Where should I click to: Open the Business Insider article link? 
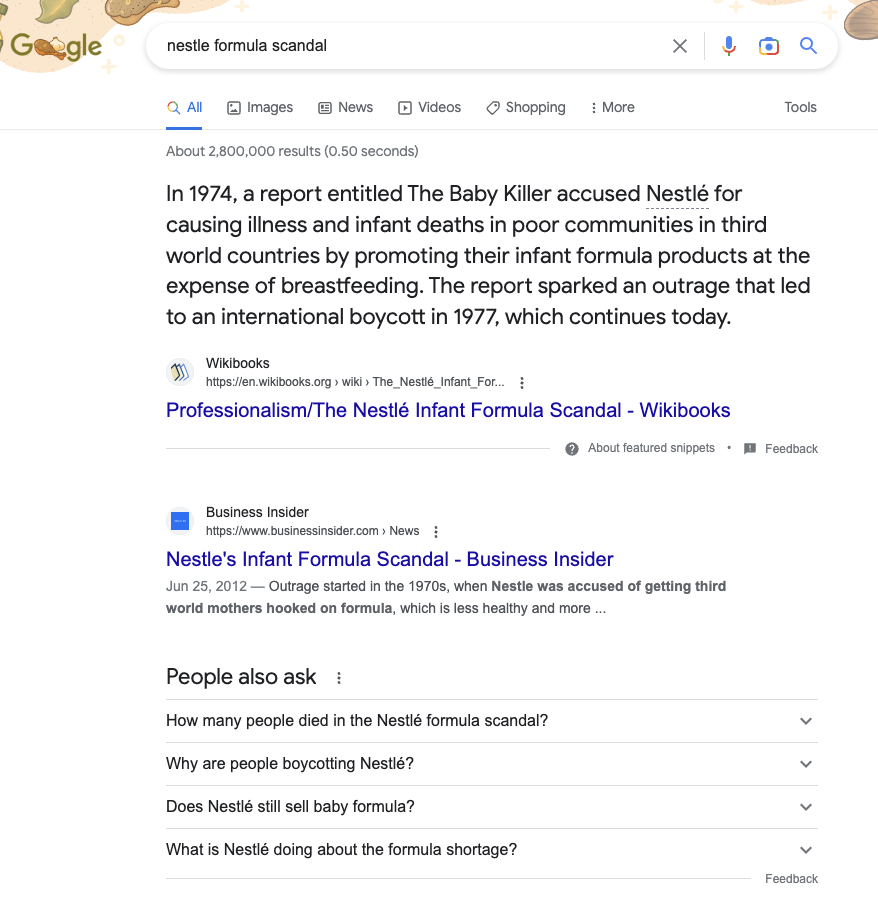(x=389, y=559)
